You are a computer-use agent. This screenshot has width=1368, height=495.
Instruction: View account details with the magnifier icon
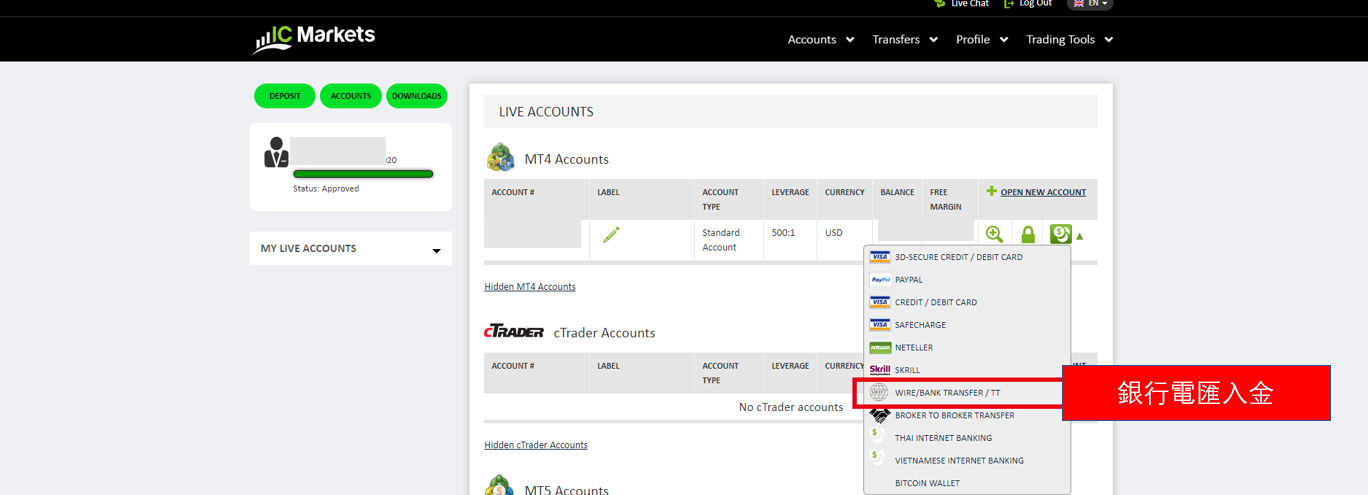tap(994, 234)
